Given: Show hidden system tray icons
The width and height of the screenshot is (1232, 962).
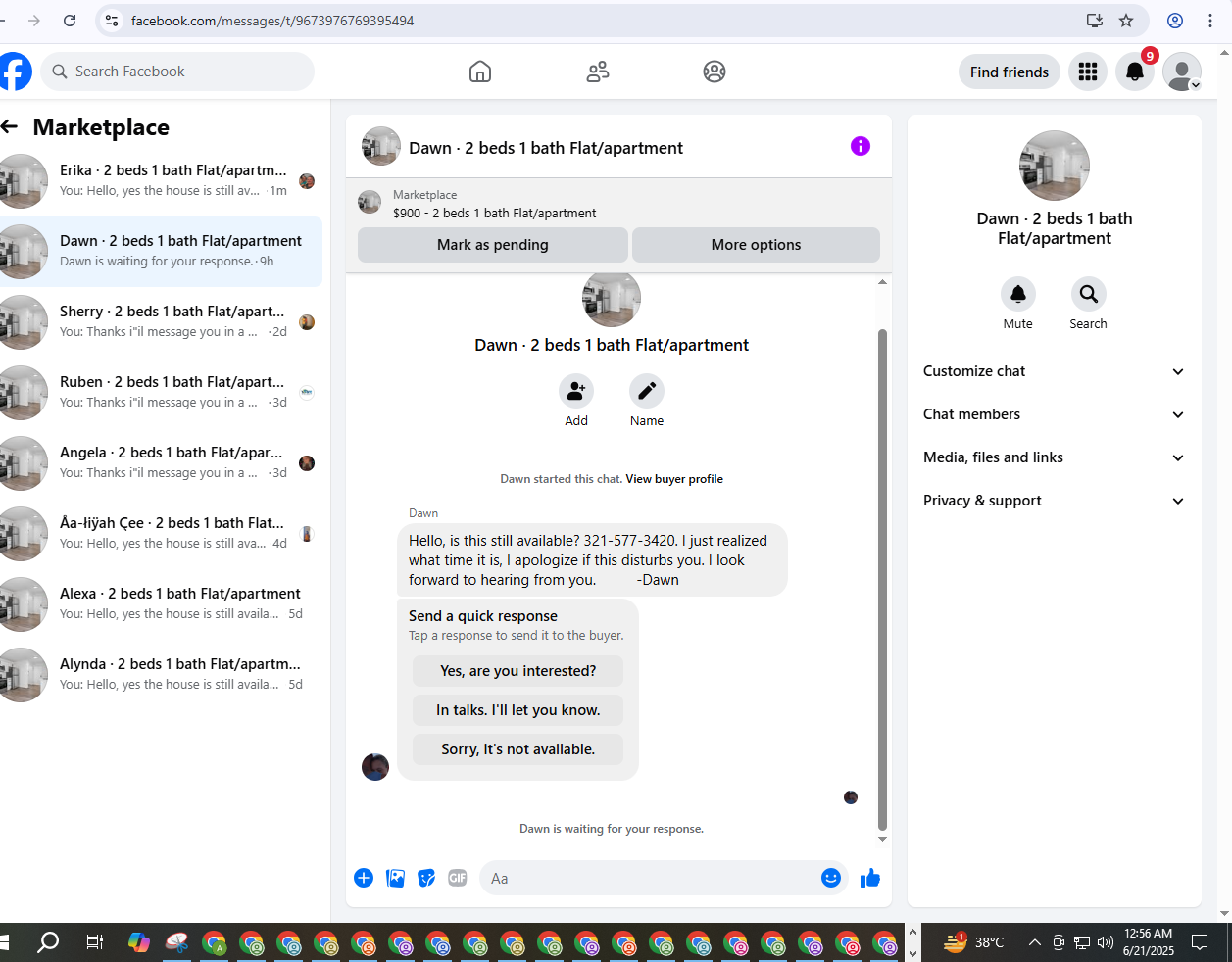Looking at the screenshot, I should click(1034, 942).
